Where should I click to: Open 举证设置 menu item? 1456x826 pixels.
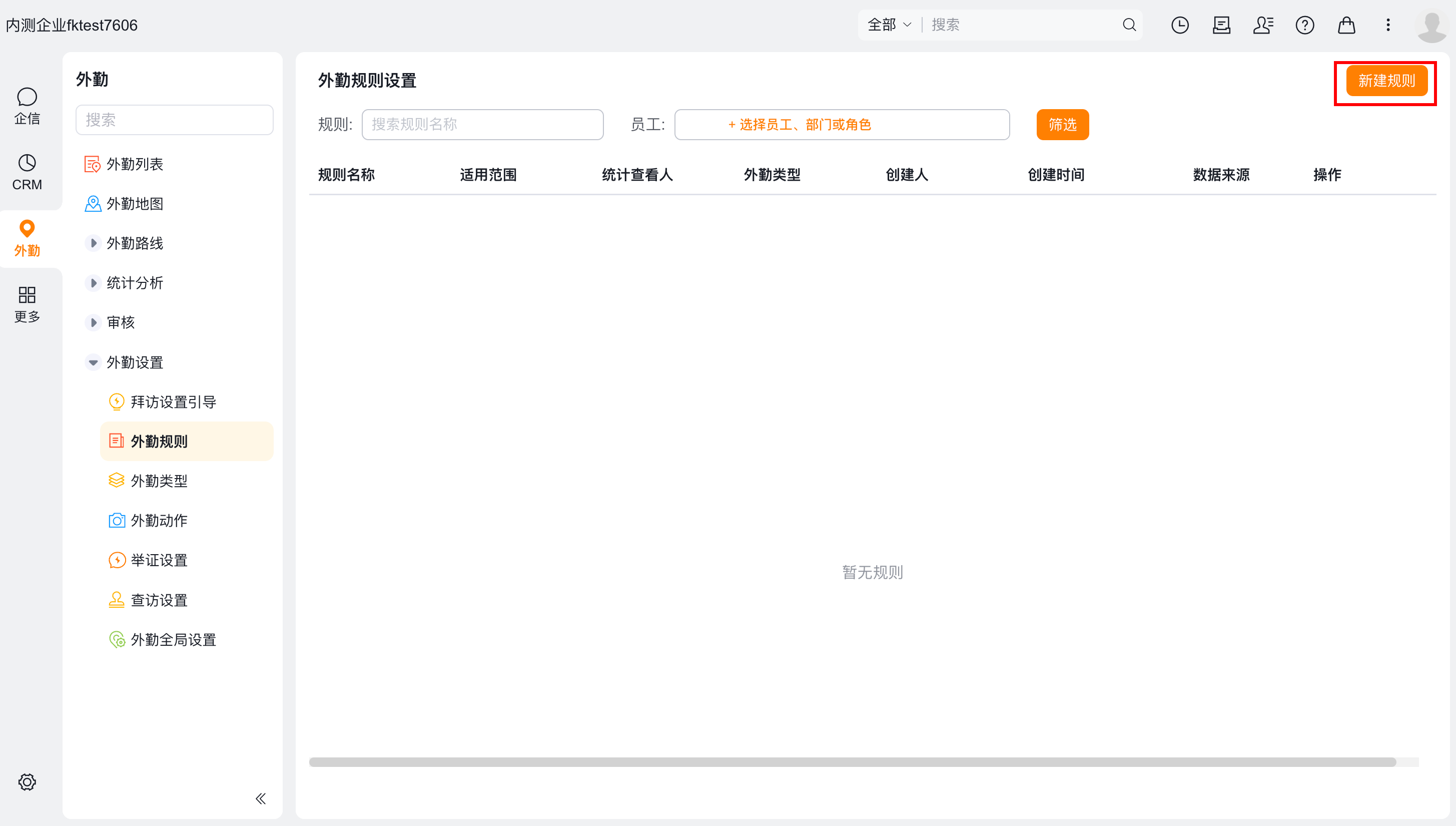[x=187, y=560]
